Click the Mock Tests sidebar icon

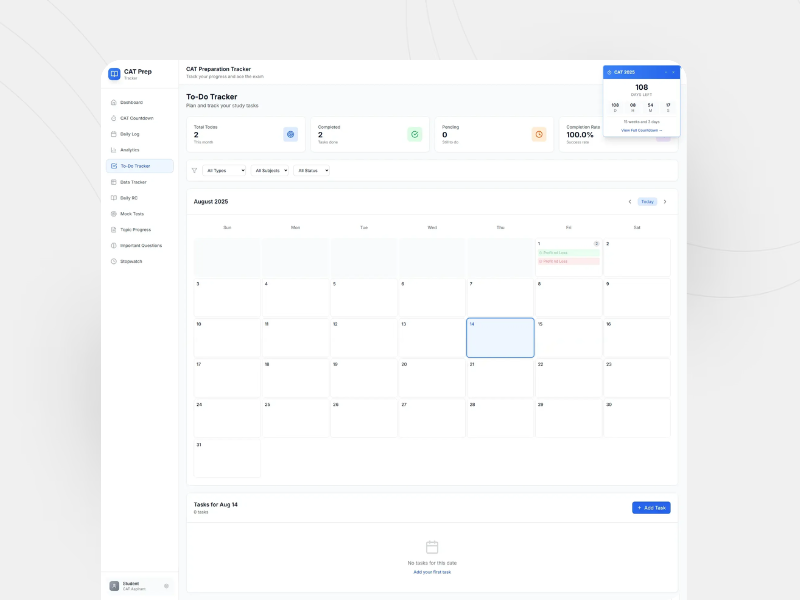click(x=114, y=213)
